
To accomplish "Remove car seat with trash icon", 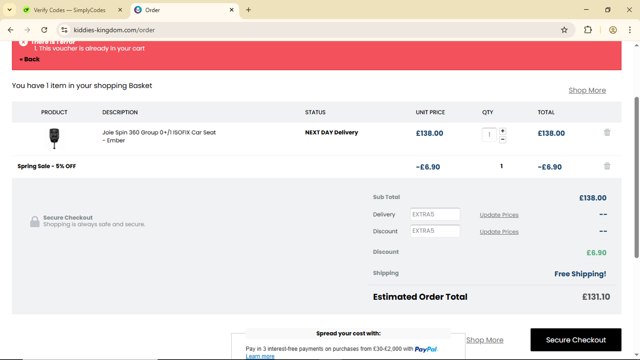I will 607,133.
